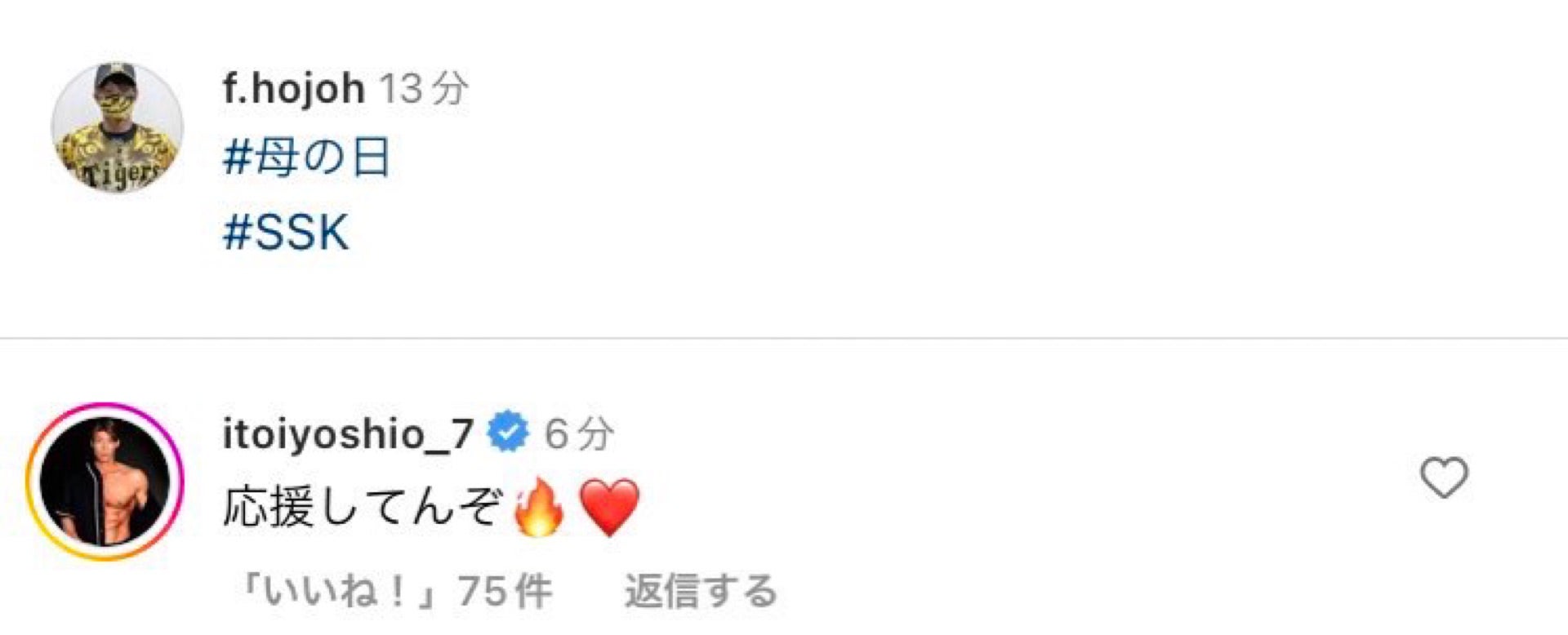Screen dimensions: 1568x635
Task: Click the gradient story ring around itoiyoshio_7's avatar
Action: 105,482
